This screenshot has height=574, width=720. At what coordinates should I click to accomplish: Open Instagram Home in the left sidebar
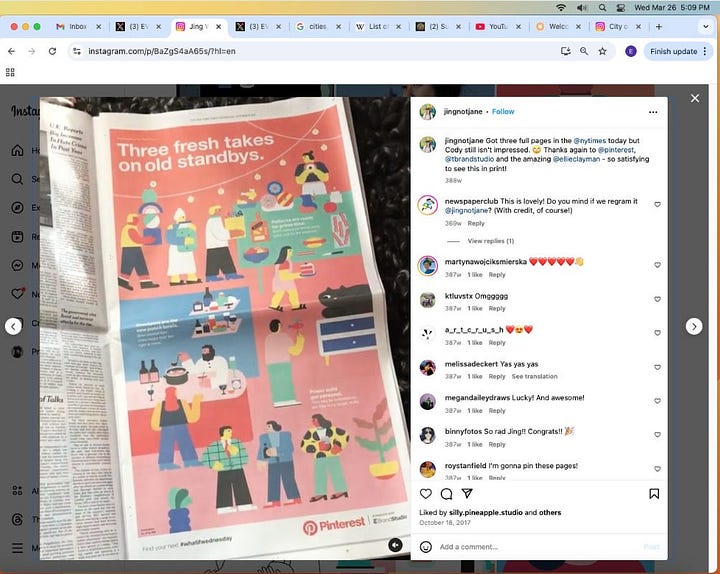pos(17,151)
